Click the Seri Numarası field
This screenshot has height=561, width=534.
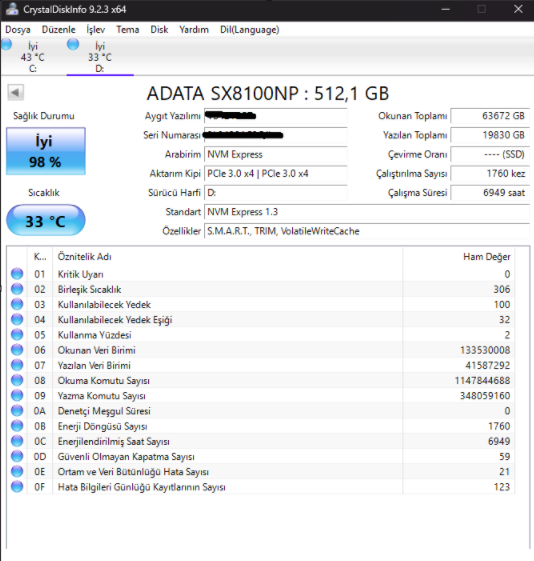click(x=275, y=135)
